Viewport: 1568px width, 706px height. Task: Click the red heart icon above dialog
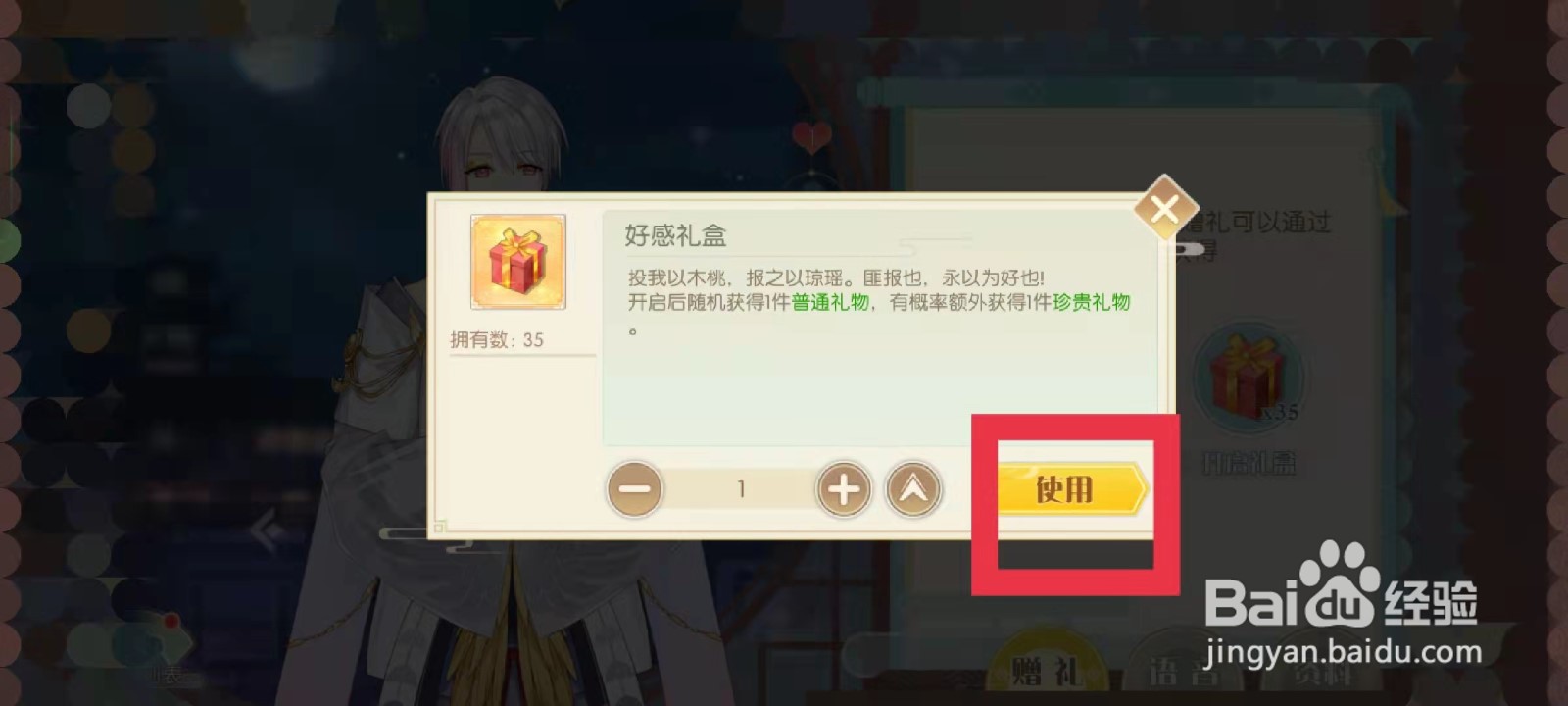click(x=810, y=136)
